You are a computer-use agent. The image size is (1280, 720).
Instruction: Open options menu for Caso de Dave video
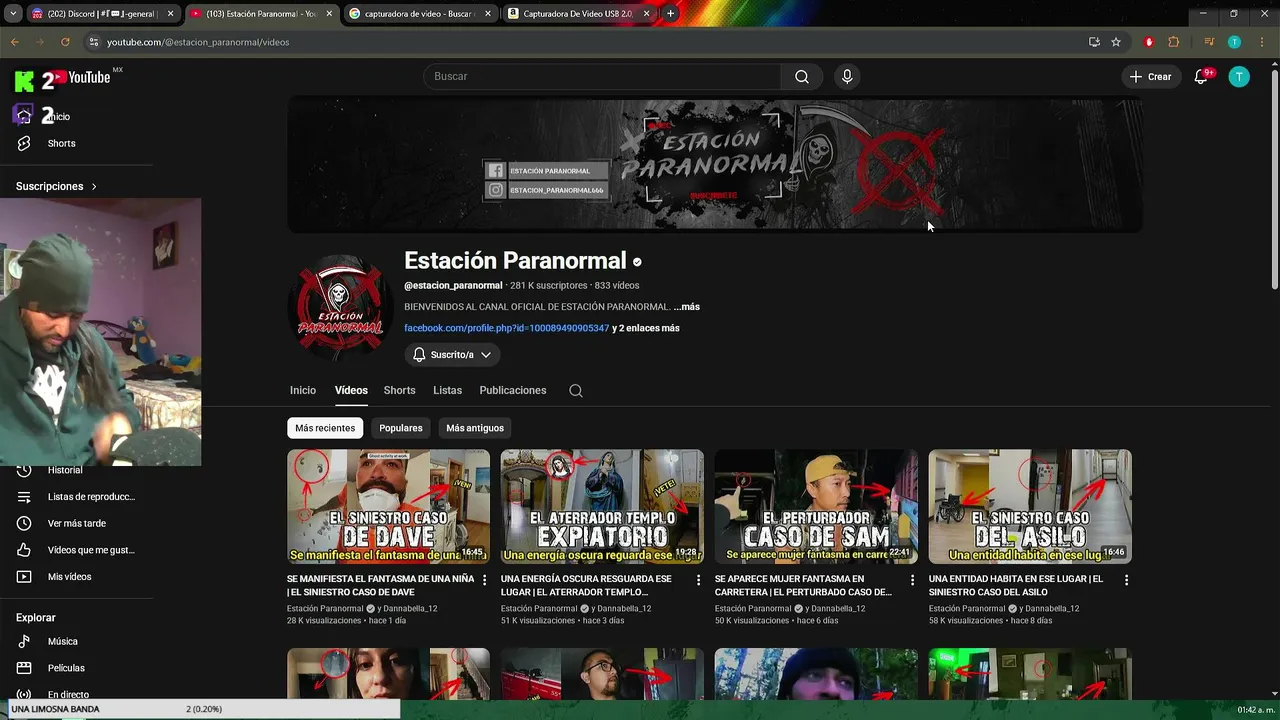[x=485, y=580]
